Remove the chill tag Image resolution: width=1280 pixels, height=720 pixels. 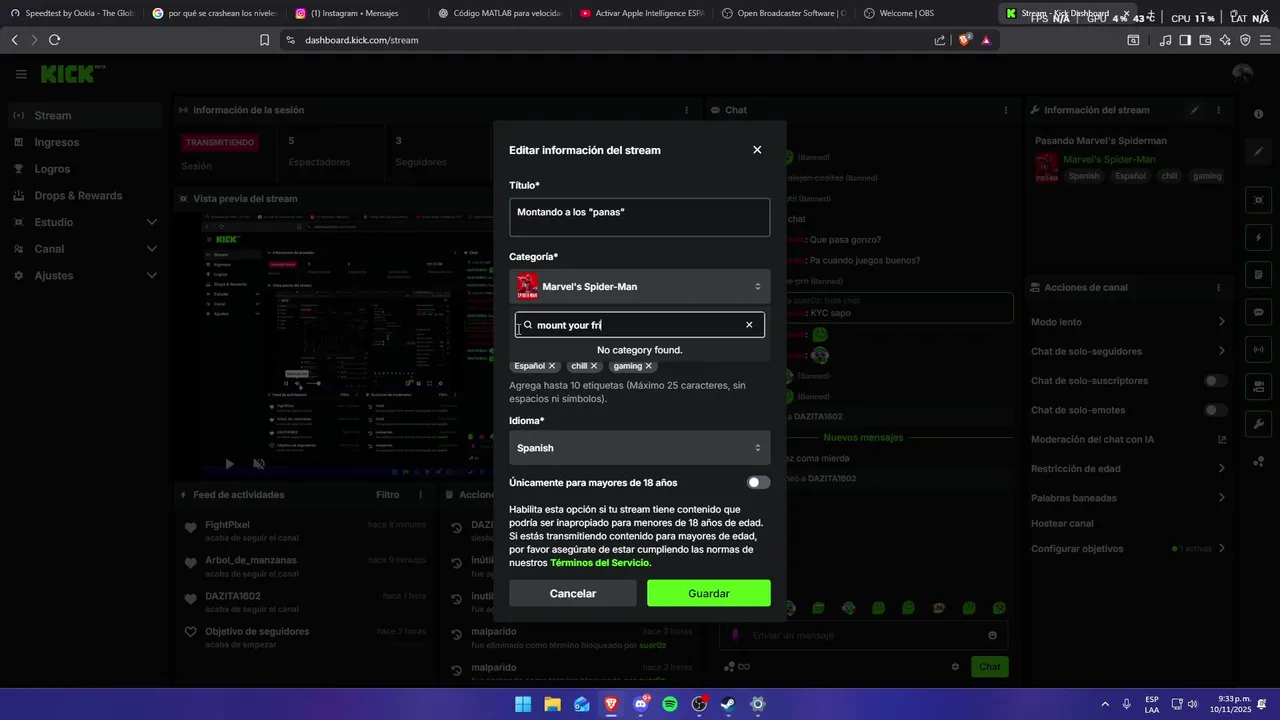[593, 366]
